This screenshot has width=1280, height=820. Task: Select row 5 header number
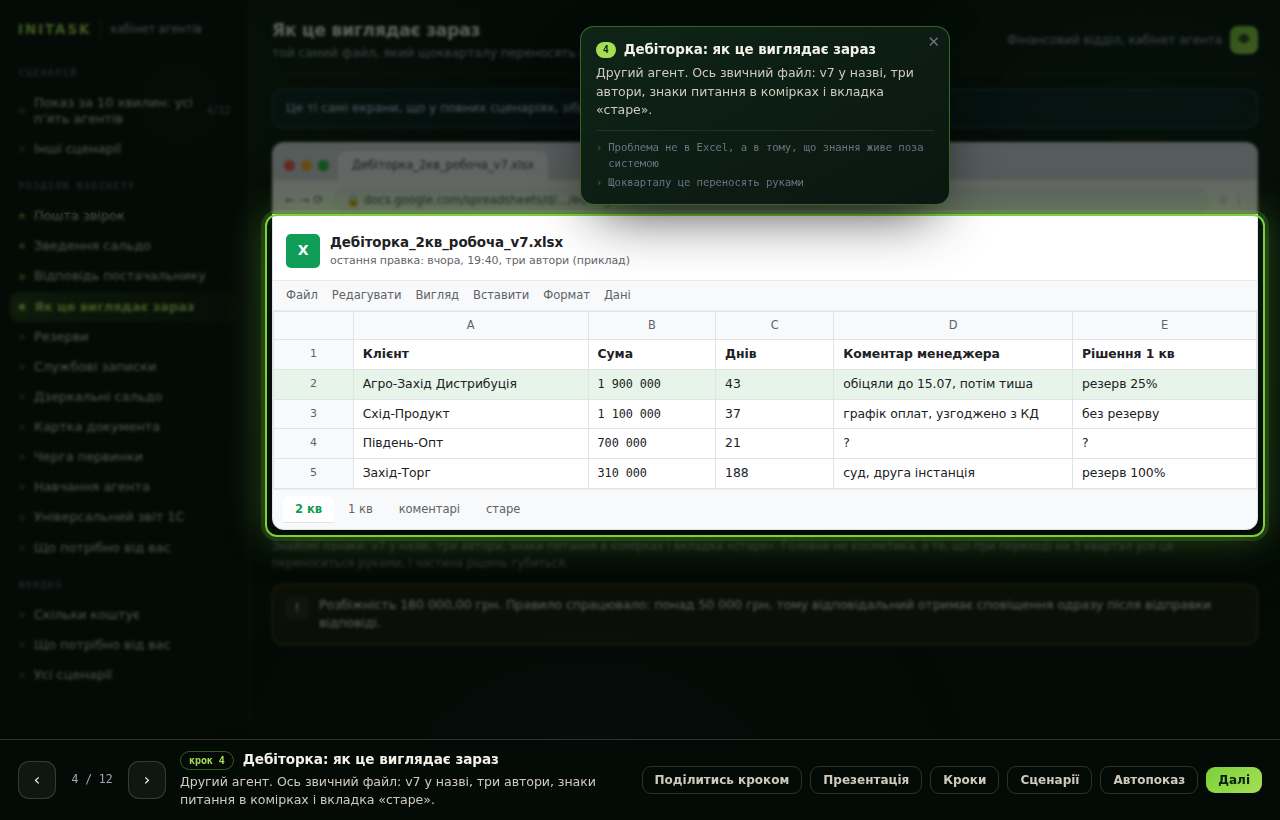pos(313,473)
